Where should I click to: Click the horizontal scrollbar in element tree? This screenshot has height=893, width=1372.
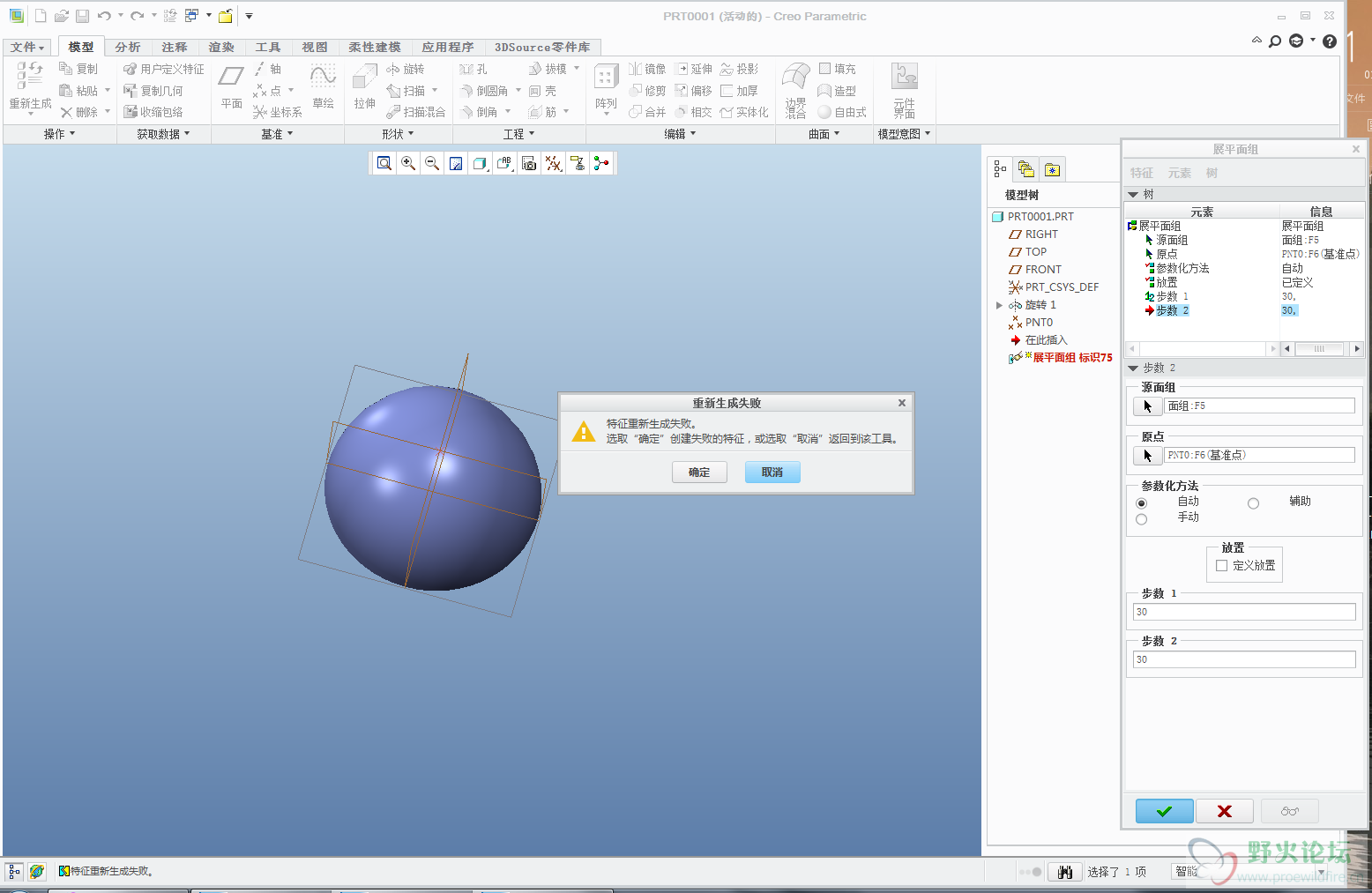tap(1319, 349)
